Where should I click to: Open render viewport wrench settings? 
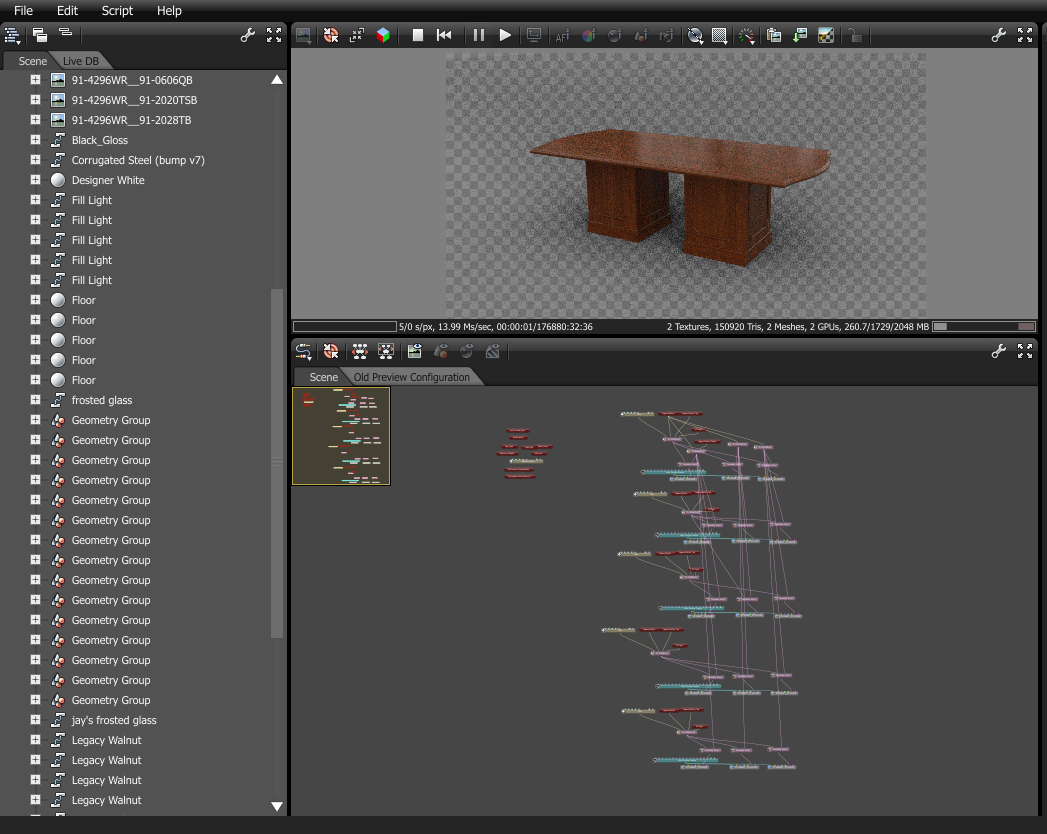tap(998, 35)
